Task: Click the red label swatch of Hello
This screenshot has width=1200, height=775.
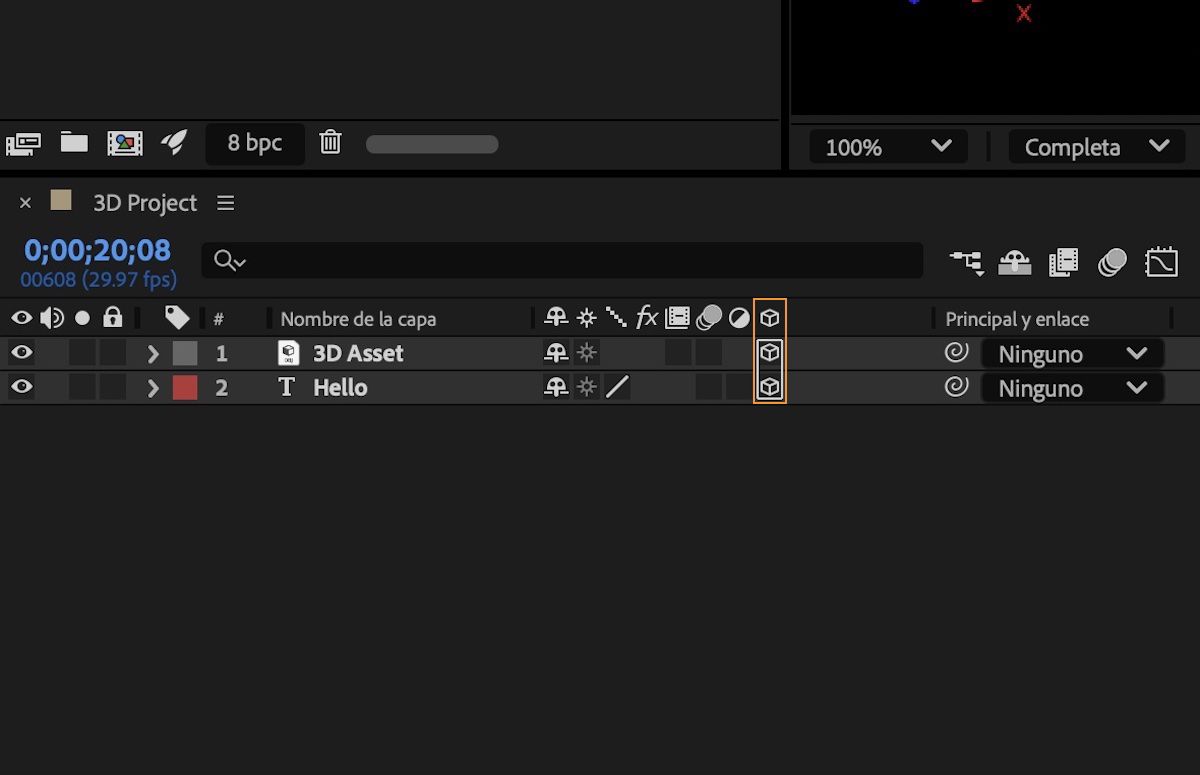Action: [185, 388]
